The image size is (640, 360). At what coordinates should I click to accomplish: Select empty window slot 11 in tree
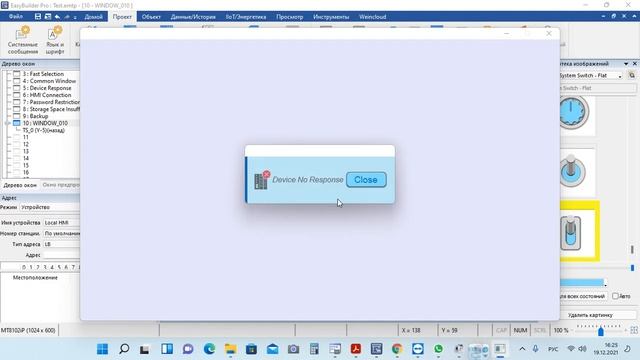[x=26, y=137]
